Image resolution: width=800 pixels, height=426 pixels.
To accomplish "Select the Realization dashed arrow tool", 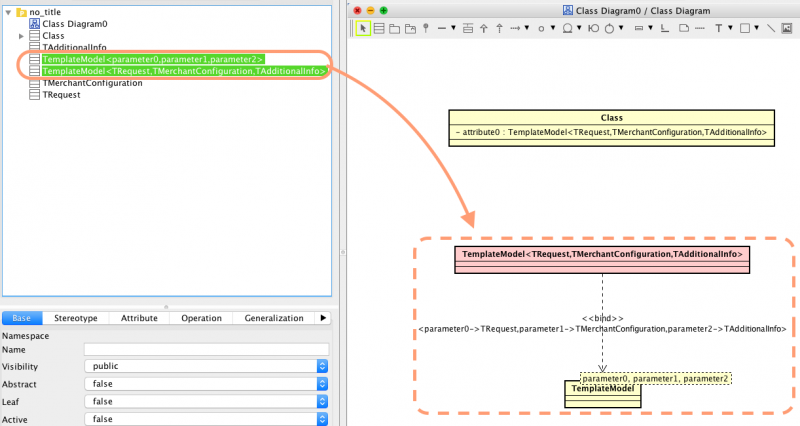I will [499, 29].
